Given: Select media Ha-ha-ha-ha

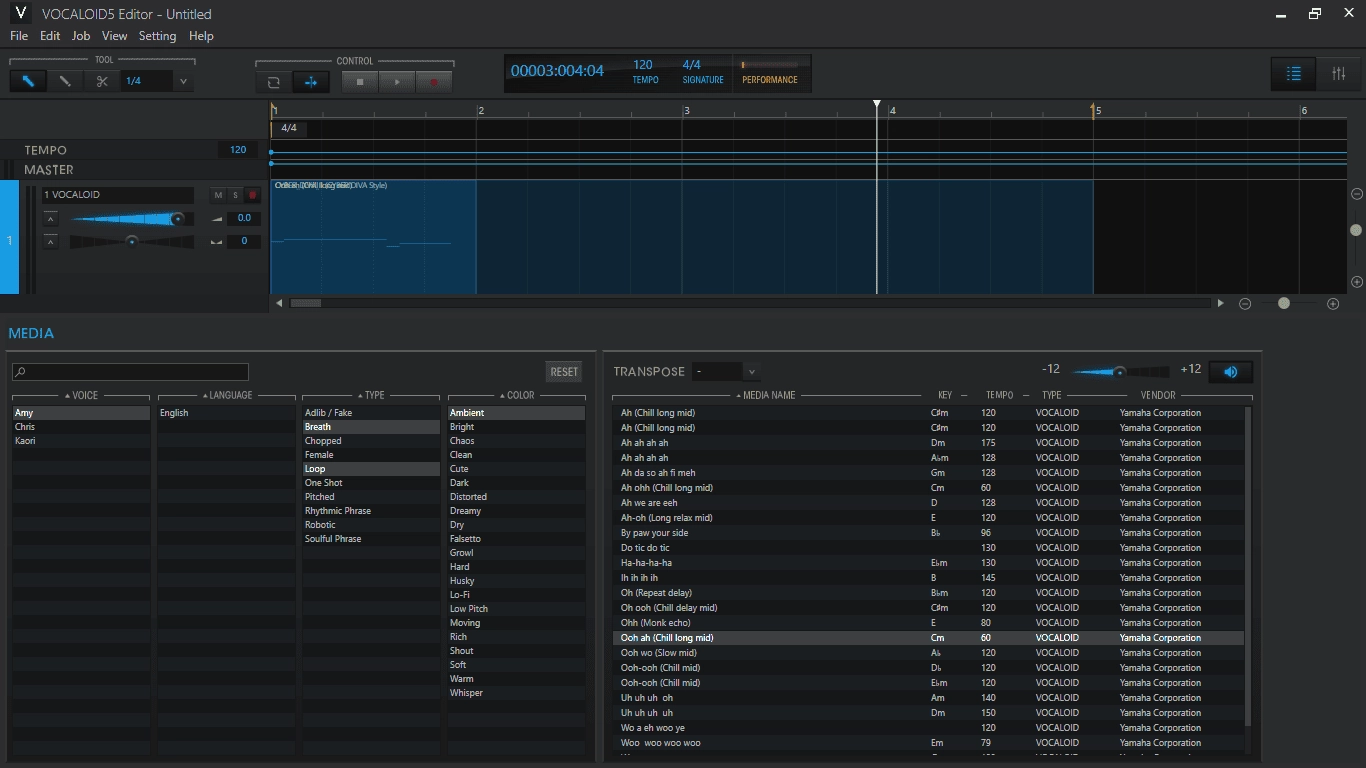Looking at the screenshot, I should click(928, 563).
